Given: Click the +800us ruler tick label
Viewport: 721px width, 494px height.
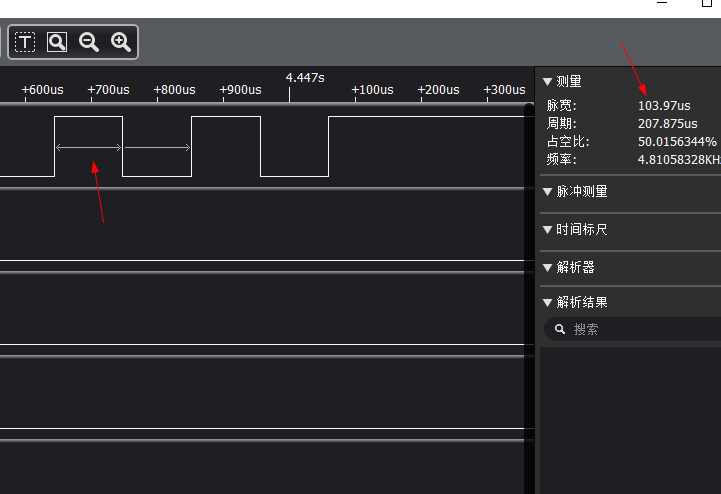Looking at the screenshot, I should (x=174, y=90).
